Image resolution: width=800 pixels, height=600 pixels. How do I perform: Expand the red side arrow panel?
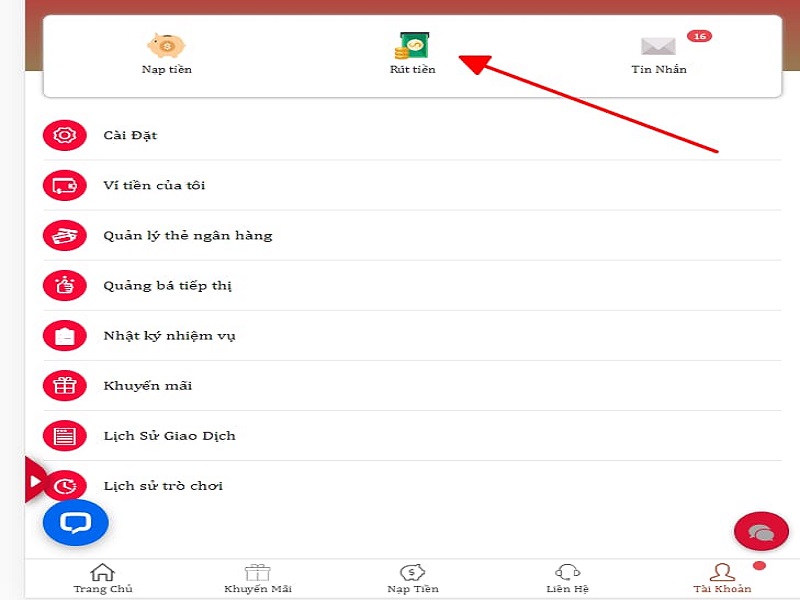(x=35, y=481)
